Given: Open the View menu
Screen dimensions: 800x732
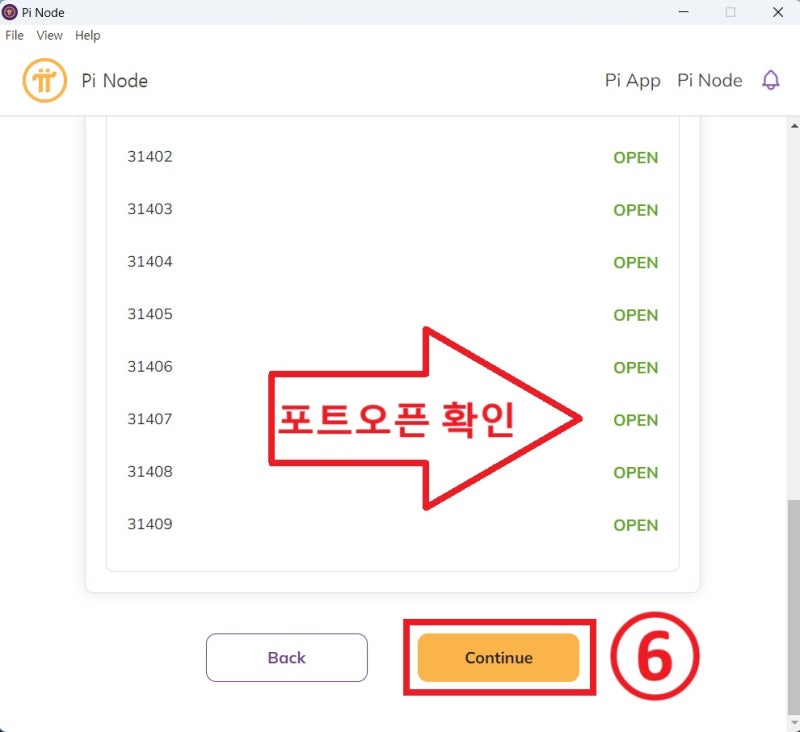Looking at the screenshot, I should (x=49, y=35).
